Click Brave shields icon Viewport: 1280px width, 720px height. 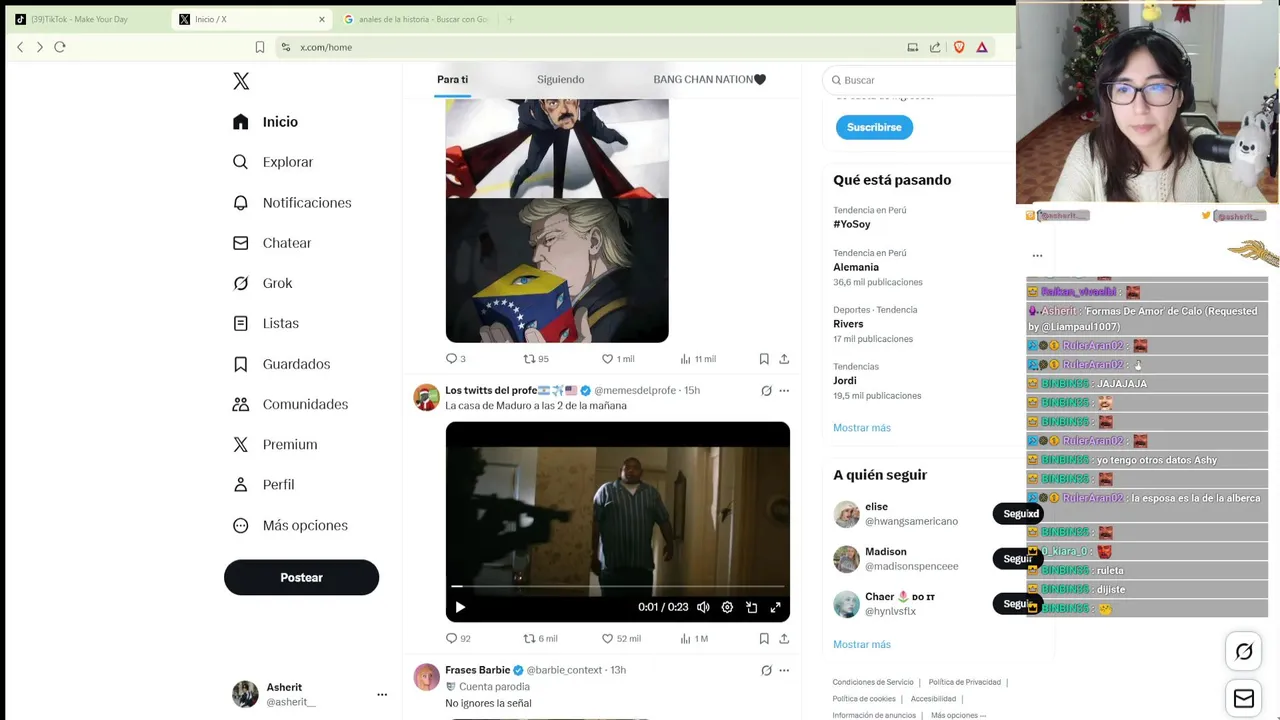click(960, 47)
